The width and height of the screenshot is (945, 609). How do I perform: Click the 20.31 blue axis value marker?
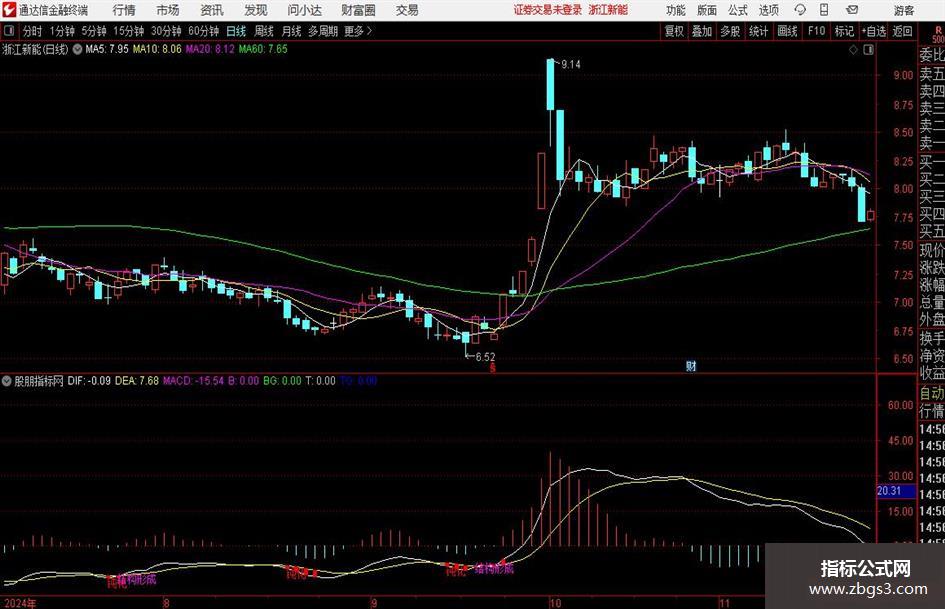pyautogui.click(x=896, y=491)
